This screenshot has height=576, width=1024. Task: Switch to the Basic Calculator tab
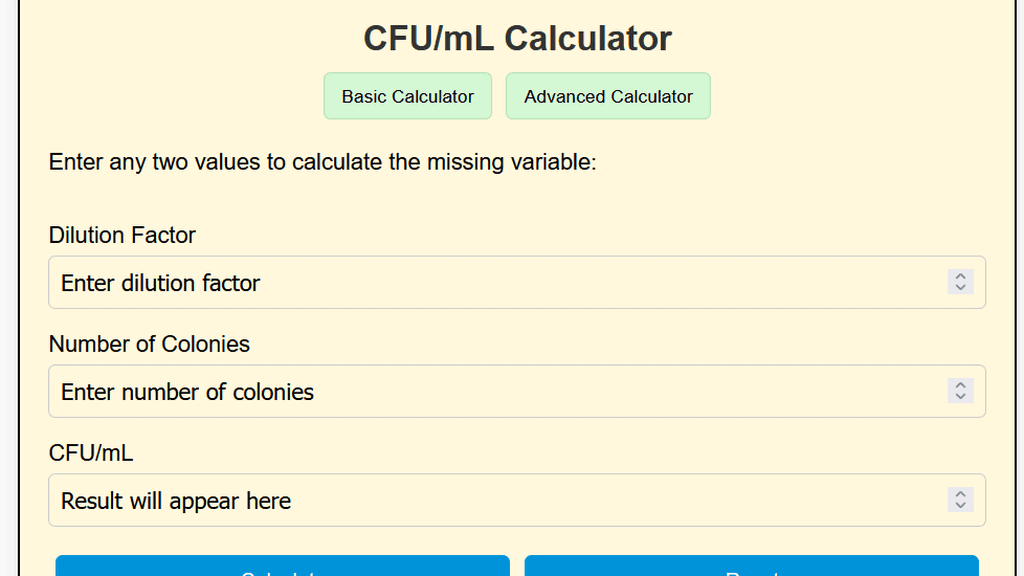click(407, 96)
